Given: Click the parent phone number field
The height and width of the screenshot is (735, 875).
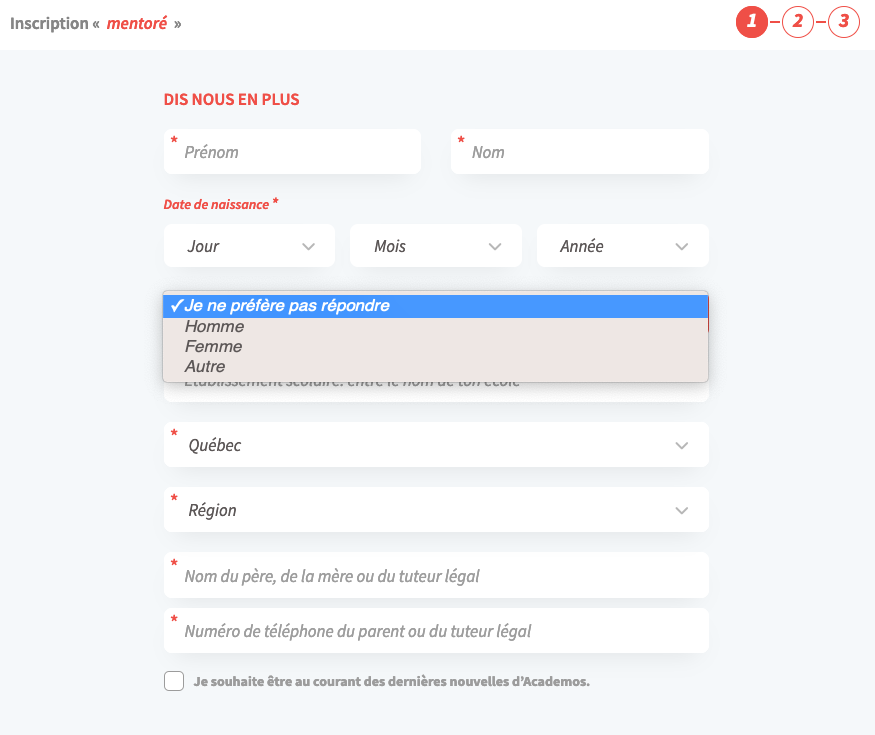Looking at the screenshot, I should pos(436,631).
